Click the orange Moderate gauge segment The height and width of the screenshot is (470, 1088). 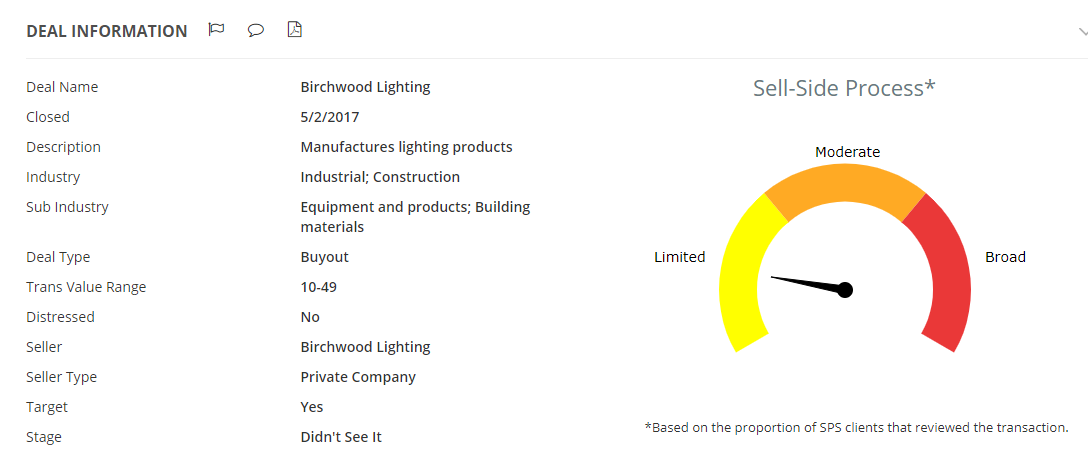tap(845, 187)
